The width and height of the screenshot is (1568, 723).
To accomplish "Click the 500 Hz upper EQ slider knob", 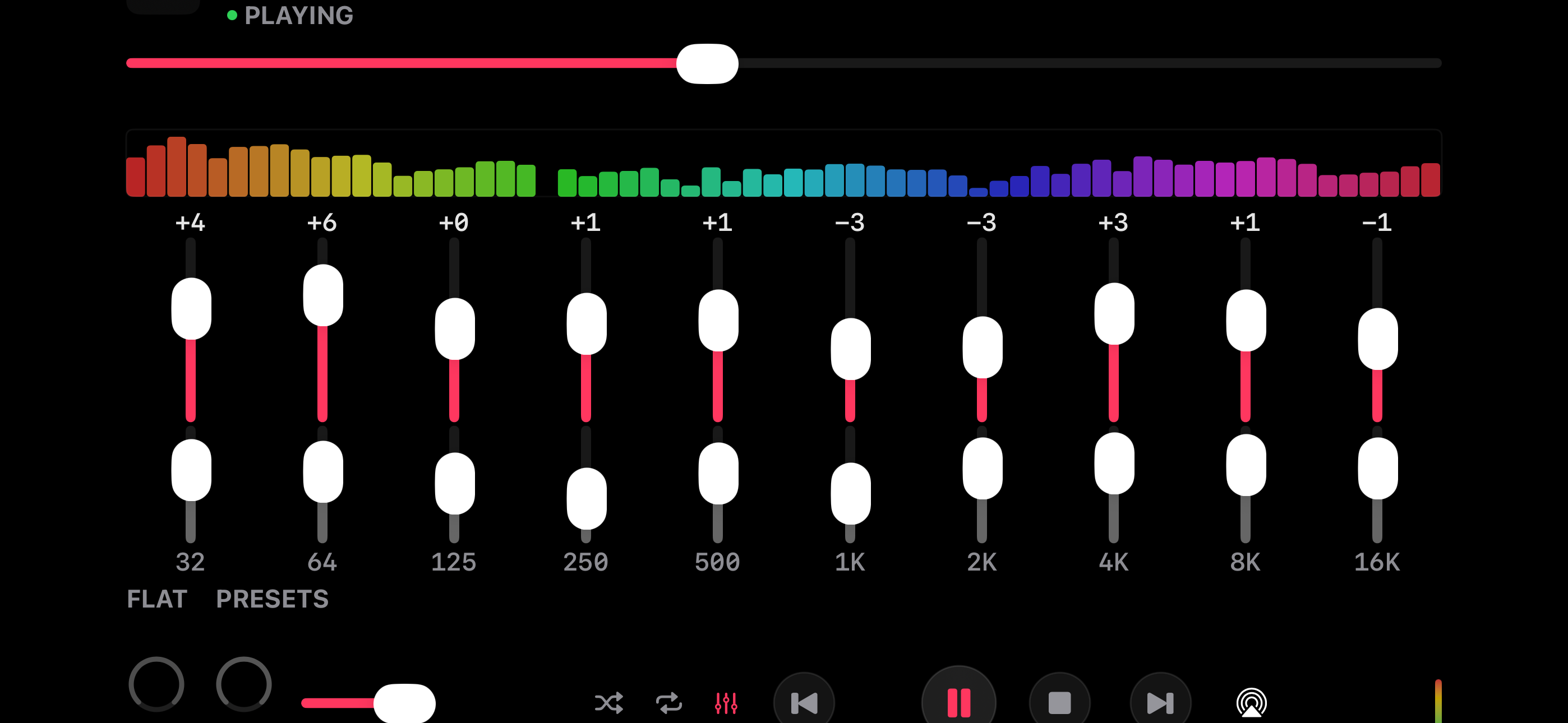I will pos(718,320).
